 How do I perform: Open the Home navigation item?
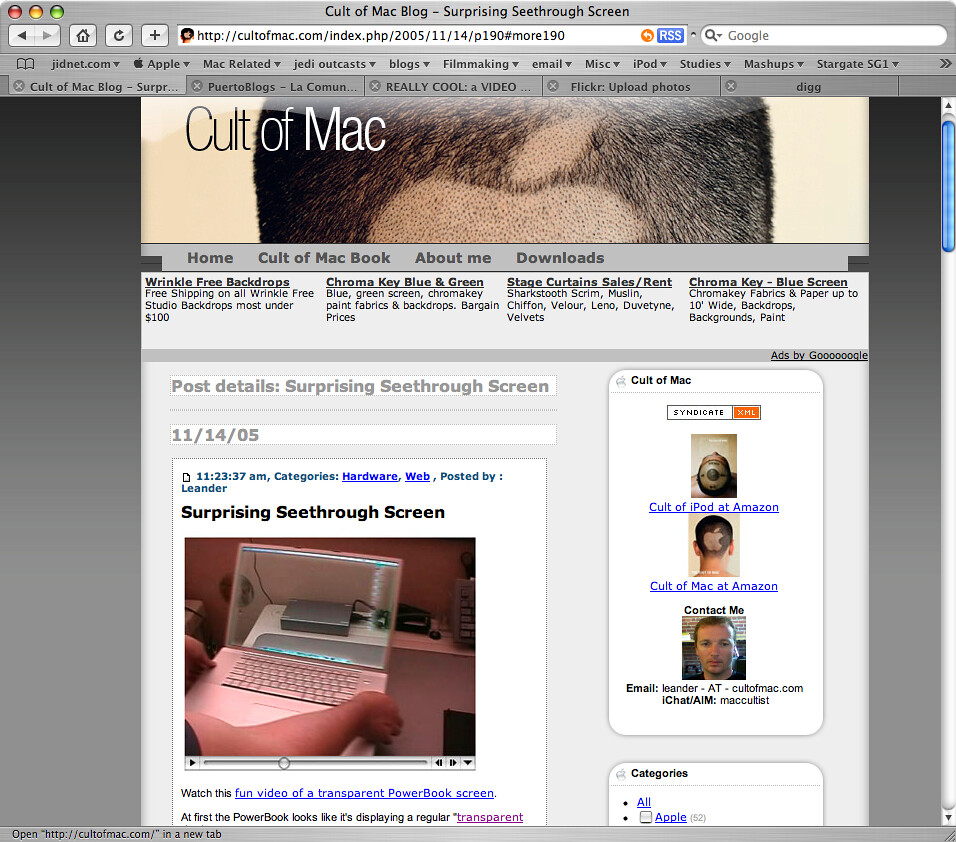[x=210, y=258]
